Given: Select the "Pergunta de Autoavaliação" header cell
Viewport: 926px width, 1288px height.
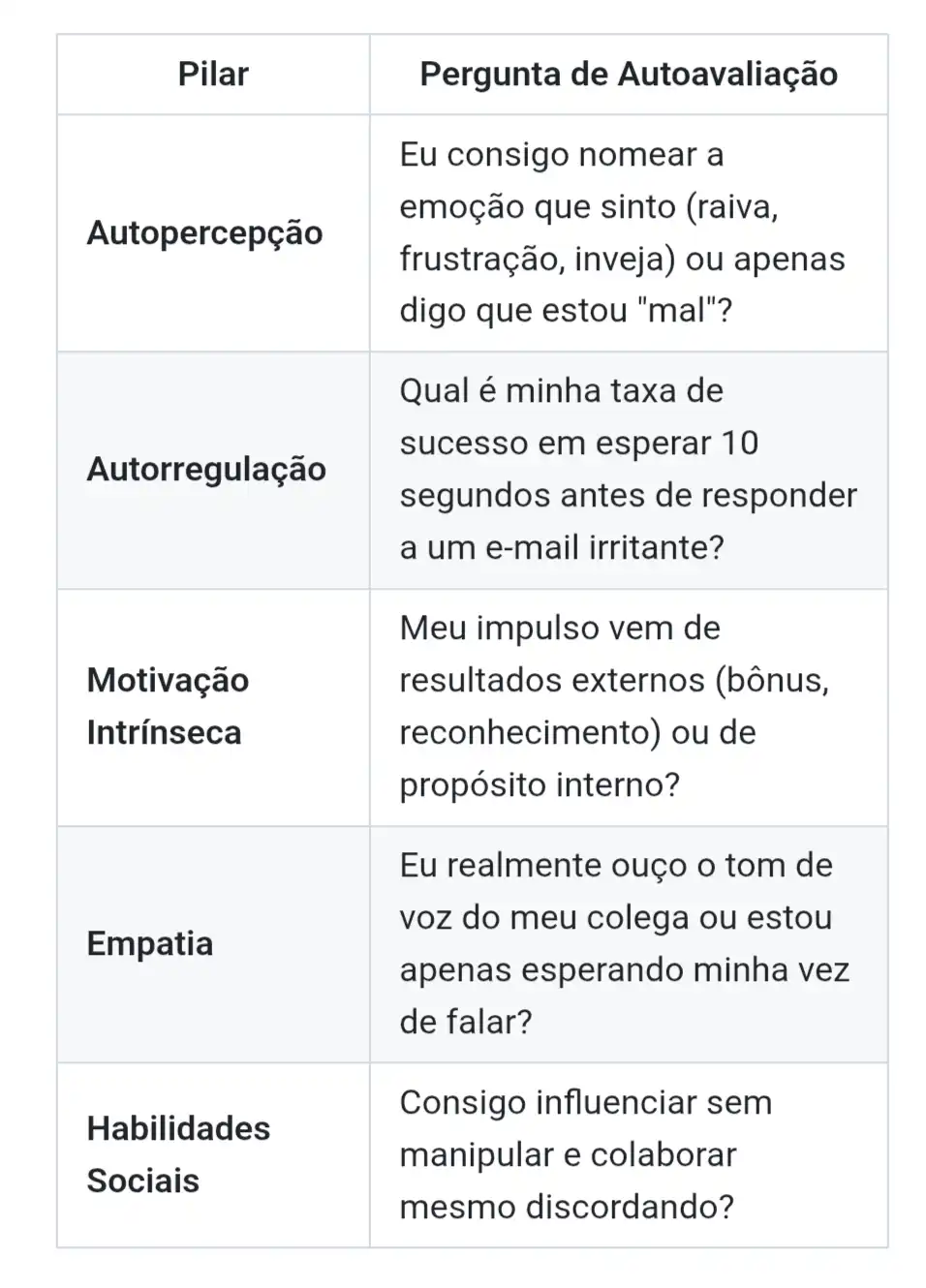Looking at the screenshot, I should coord(629,75).
